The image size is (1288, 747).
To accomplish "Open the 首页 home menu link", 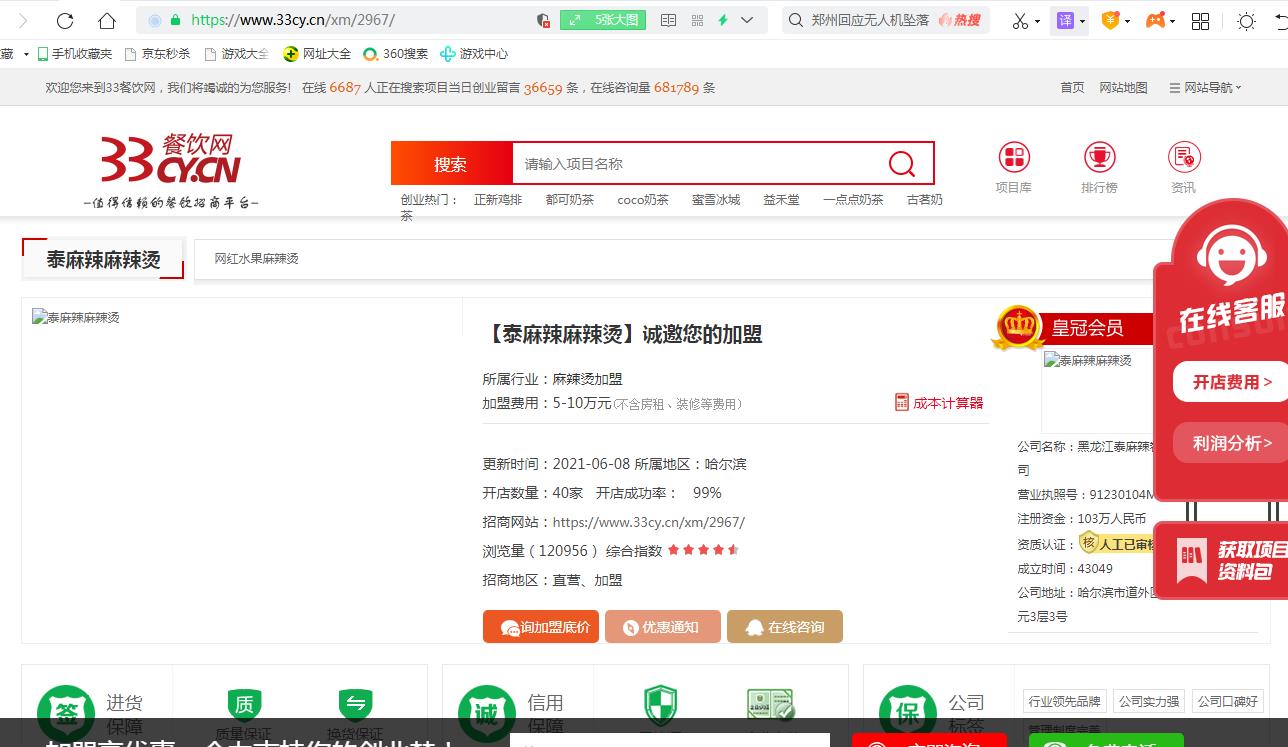I will point(1072,88).
